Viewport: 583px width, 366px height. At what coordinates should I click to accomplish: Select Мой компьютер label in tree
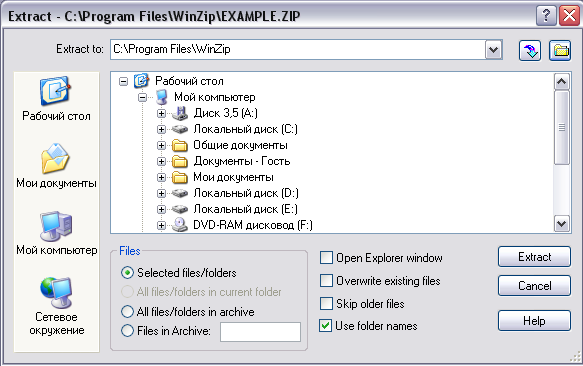pyautogui.click(x=215, y=97)
